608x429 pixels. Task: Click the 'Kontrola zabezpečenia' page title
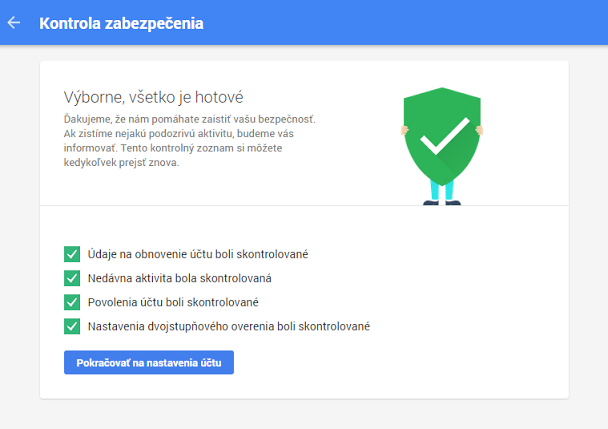[x=121, y=23]
